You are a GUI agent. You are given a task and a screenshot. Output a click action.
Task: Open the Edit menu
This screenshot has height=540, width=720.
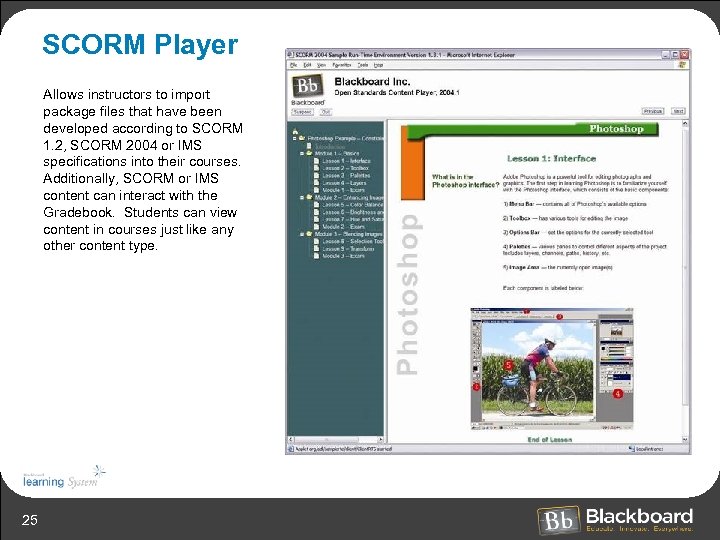point(307,65)
